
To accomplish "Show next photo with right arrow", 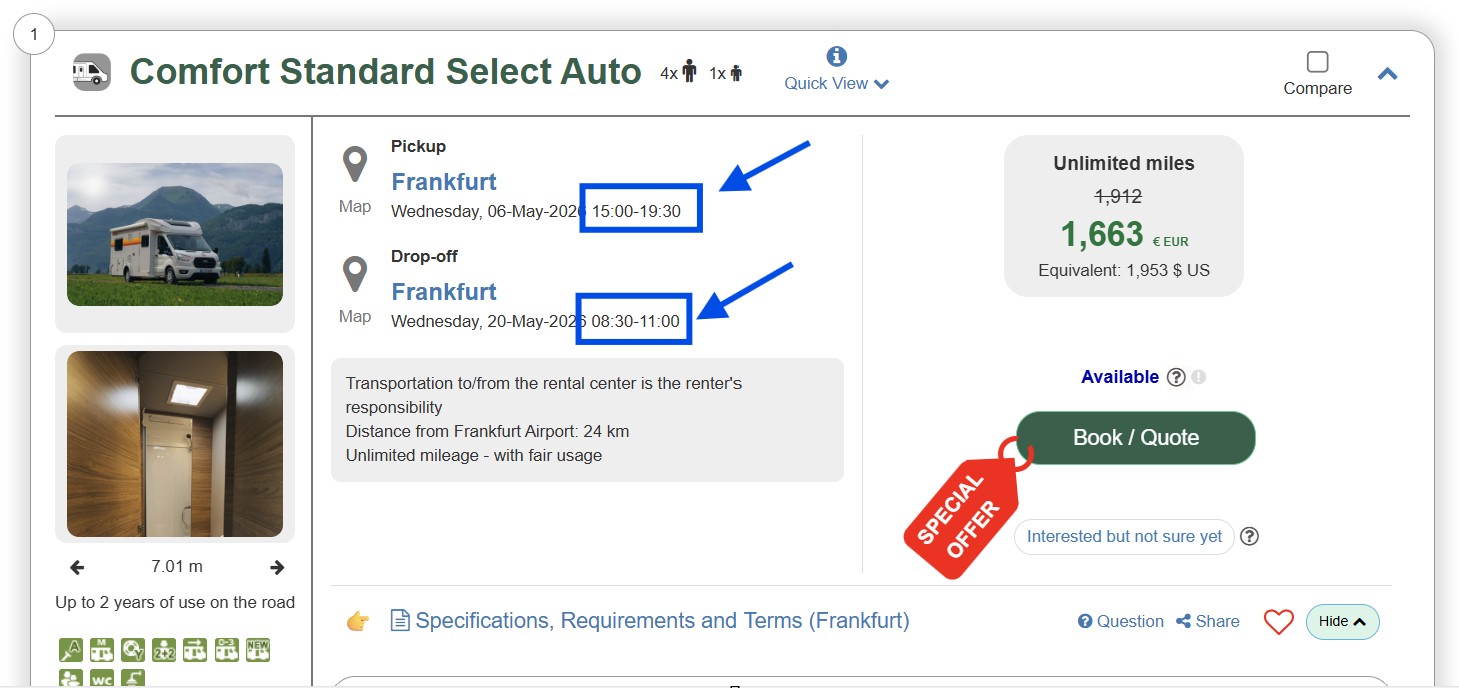I will (278, 567).
